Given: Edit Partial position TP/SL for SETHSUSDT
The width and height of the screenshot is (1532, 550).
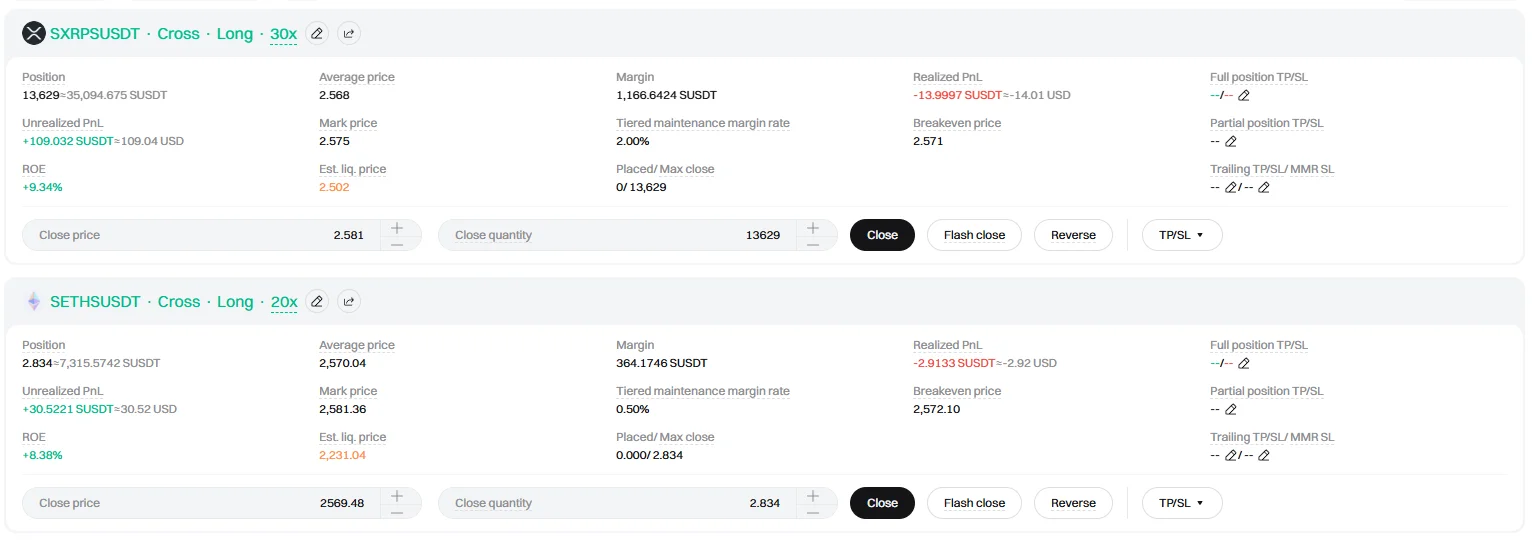Looking at the screenshot, I should click(1231, 410).
